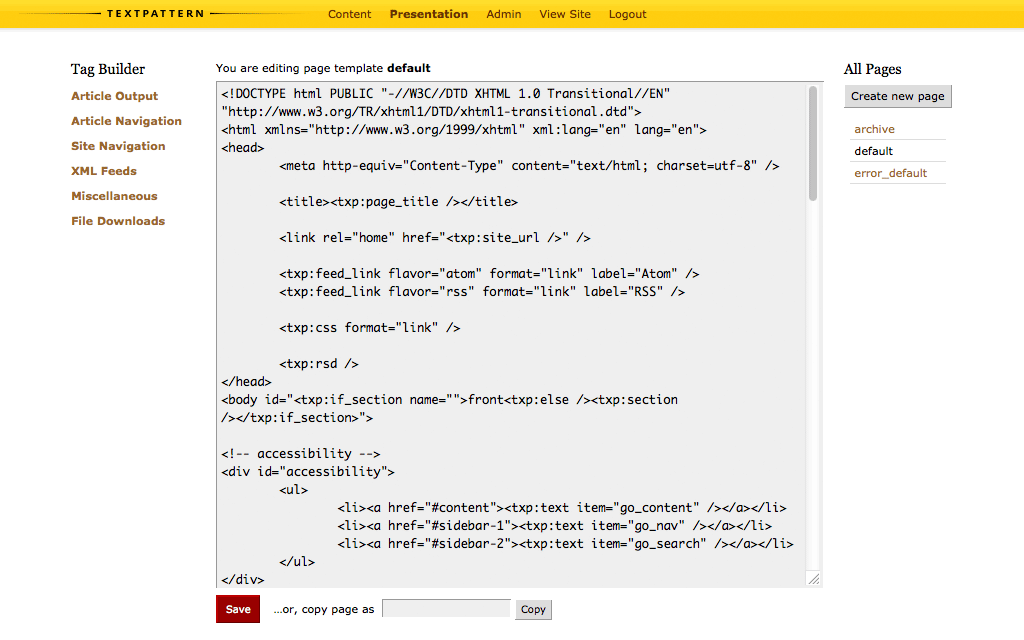1024x640 pixels.
Task: Open the XML Feeds tag builder
Action: [x=103, y=171]
